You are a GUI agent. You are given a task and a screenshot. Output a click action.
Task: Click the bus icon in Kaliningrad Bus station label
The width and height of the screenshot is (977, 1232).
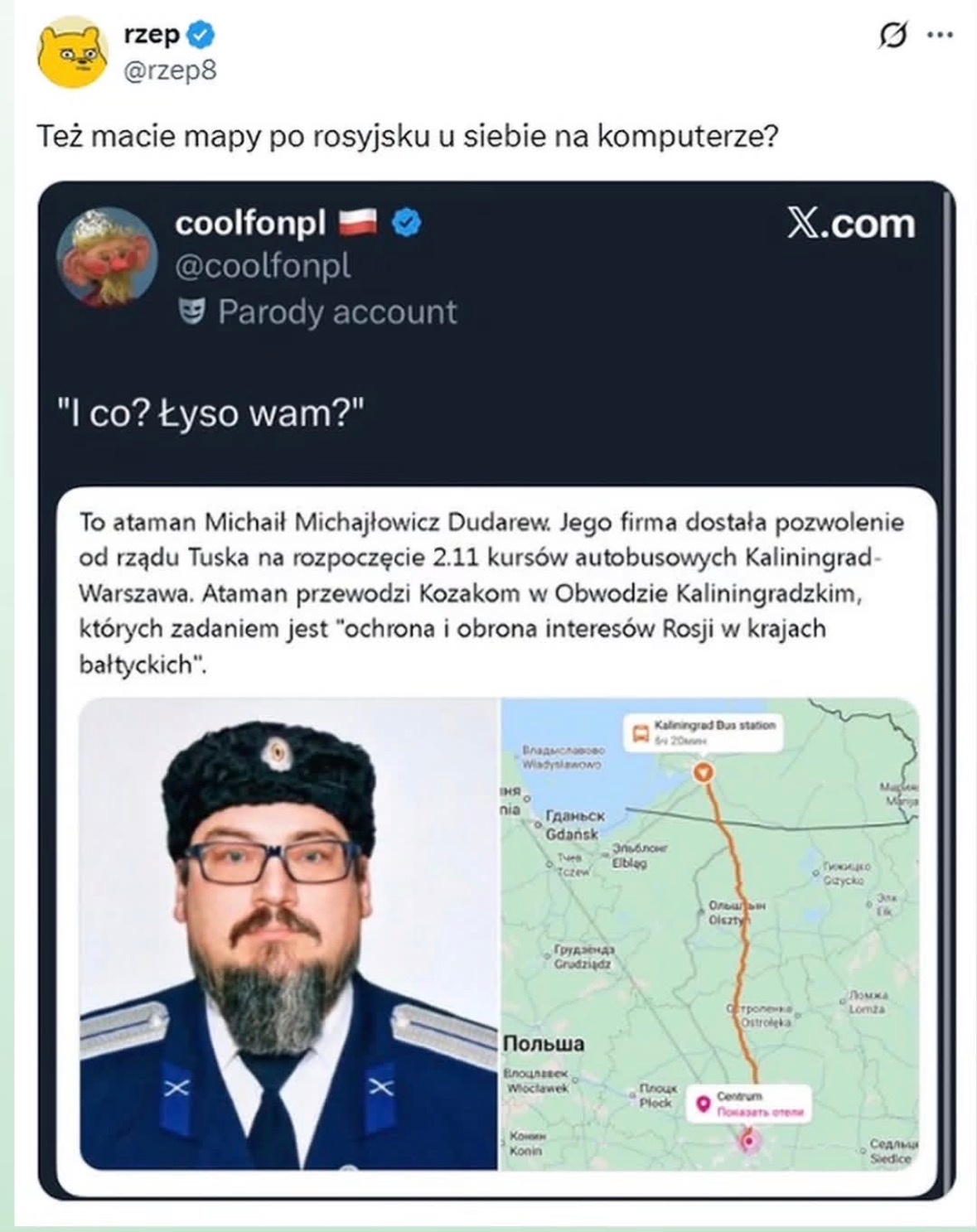click(x=639, y=731)
